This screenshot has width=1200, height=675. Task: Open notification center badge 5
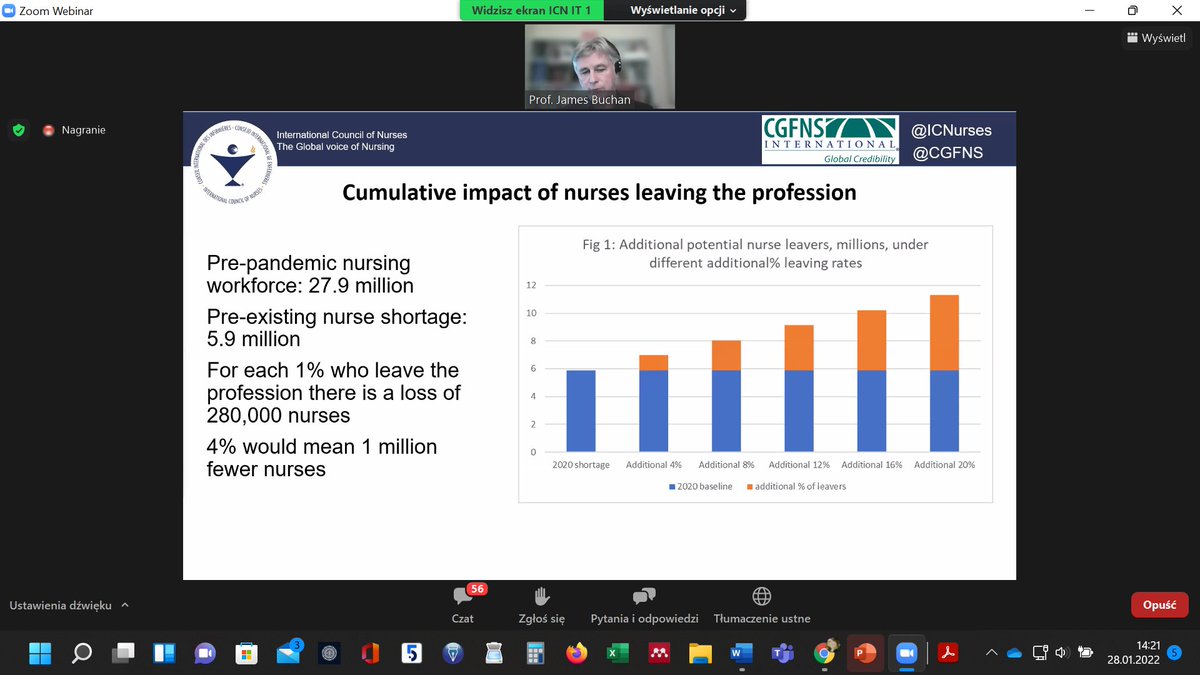pos(1175,653)
